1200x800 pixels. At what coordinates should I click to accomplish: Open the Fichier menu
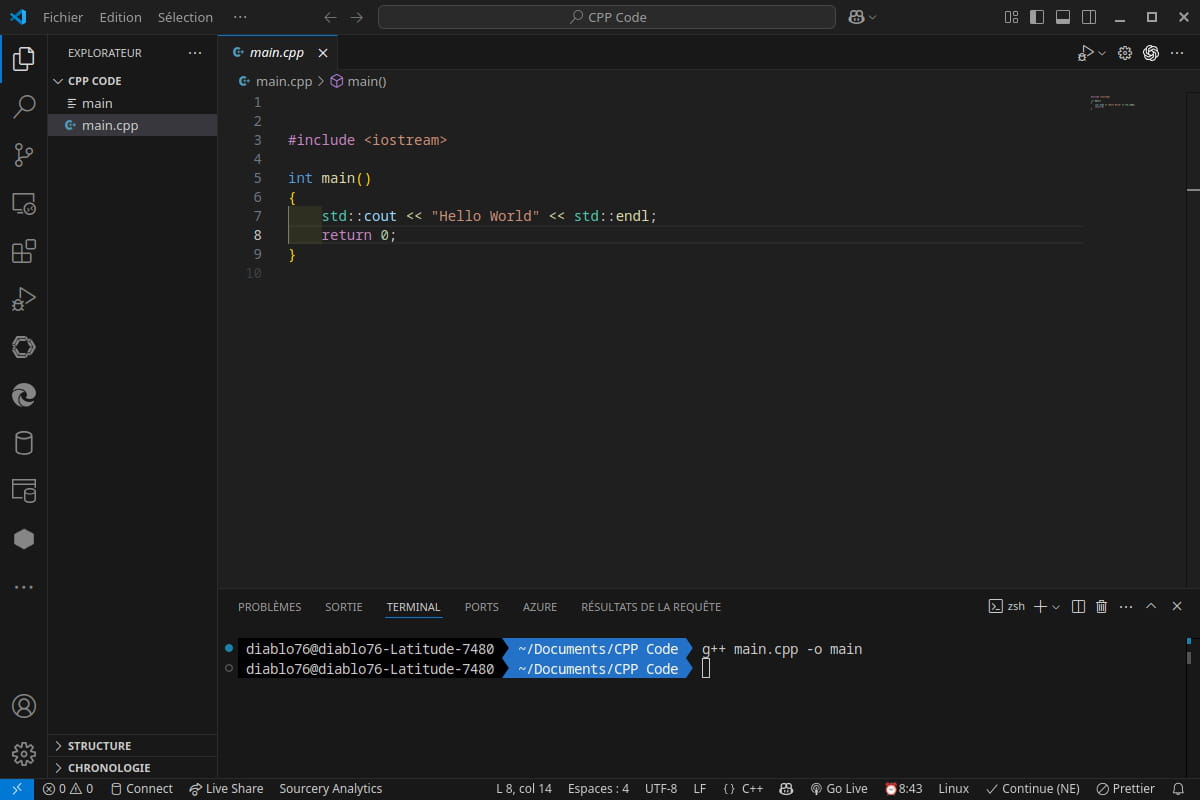[x=63, y=17]
